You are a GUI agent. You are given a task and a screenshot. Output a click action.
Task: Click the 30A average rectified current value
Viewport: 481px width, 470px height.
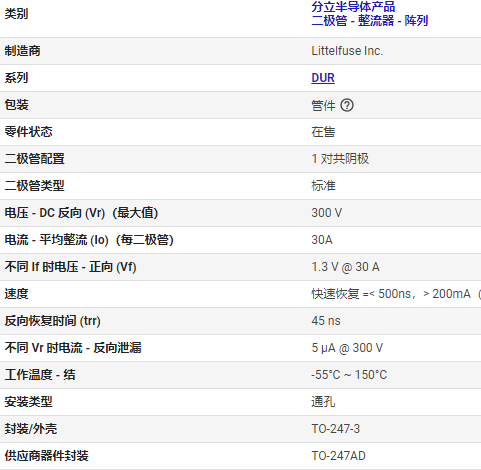[x=322, y=240]
